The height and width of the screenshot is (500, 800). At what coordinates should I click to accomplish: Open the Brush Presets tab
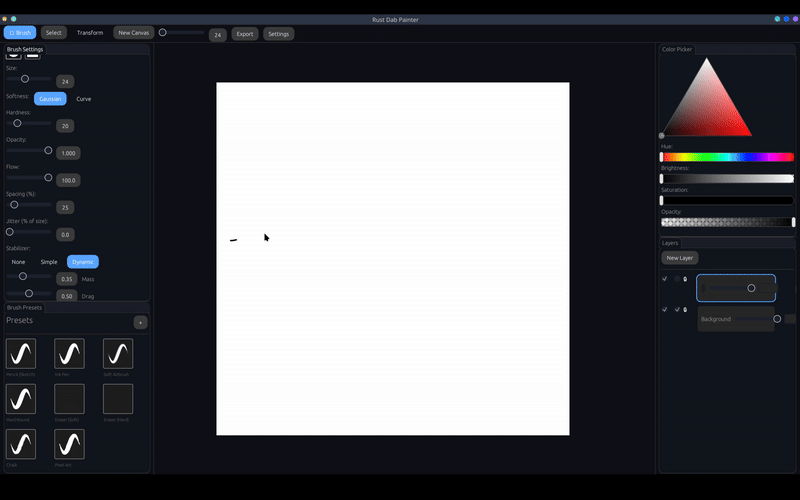[24, 308]
